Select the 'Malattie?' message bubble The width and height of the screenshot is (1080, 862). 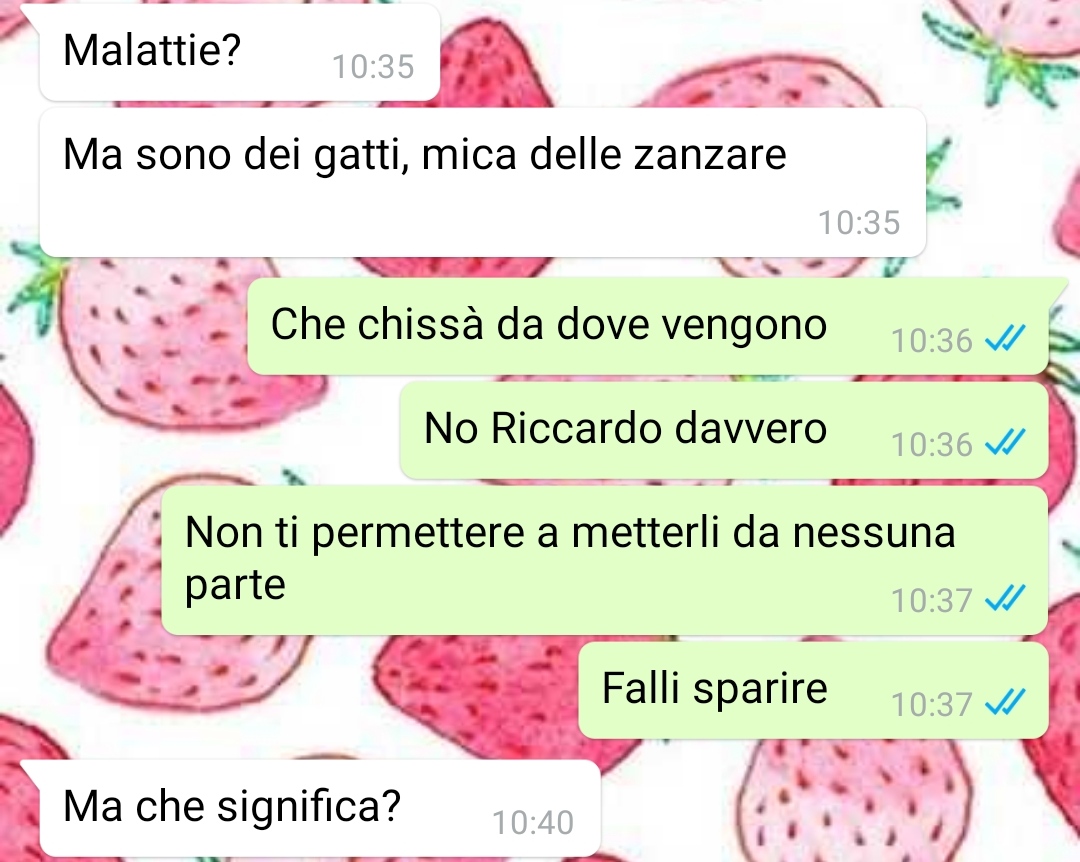pyautogui.click(x=240, y=52)
